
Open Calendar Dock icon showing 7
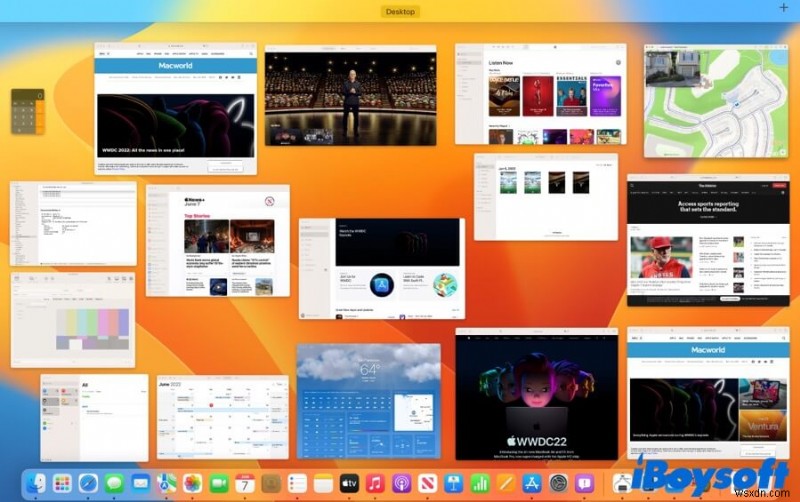(245, 483)
